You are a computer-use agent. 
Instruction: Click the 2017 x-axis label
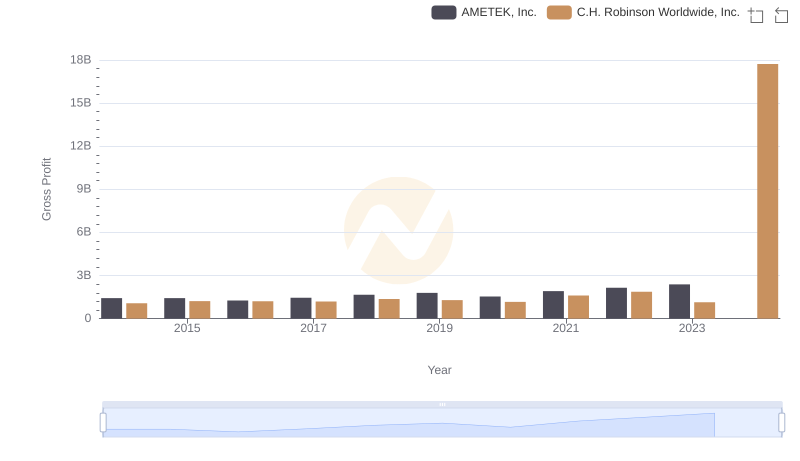(x=313, y=328)
